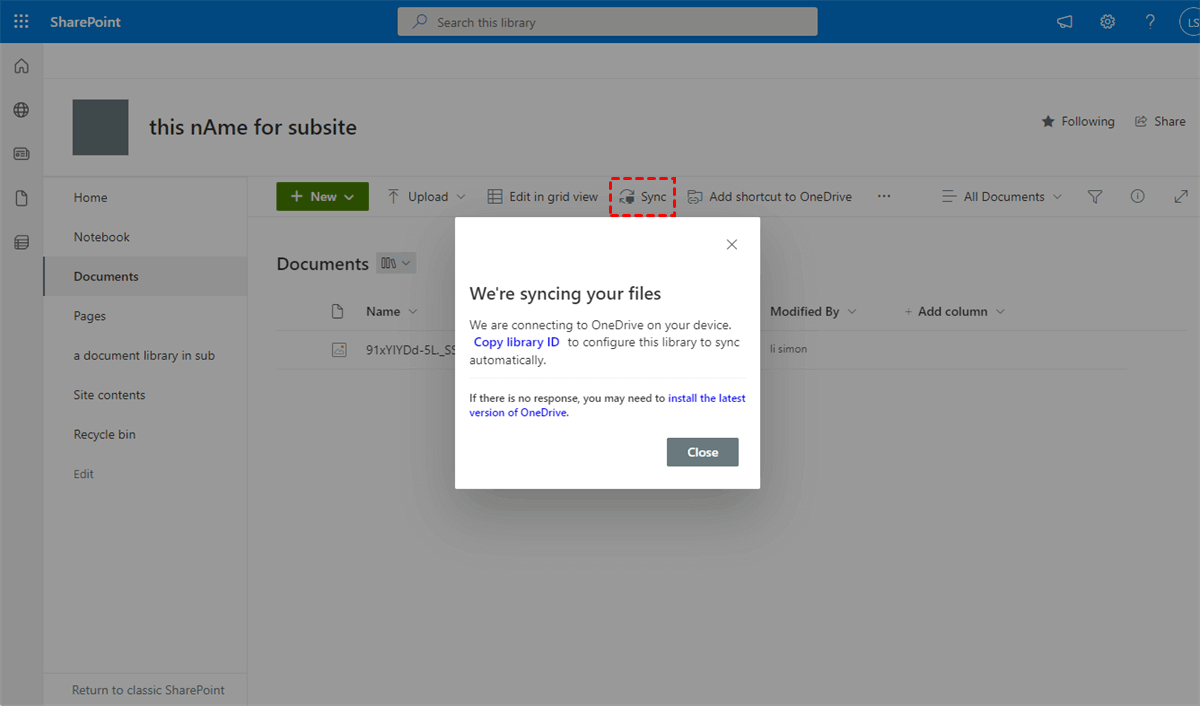Click the Add shortcut to OneDrive icon

coord(693,196)
